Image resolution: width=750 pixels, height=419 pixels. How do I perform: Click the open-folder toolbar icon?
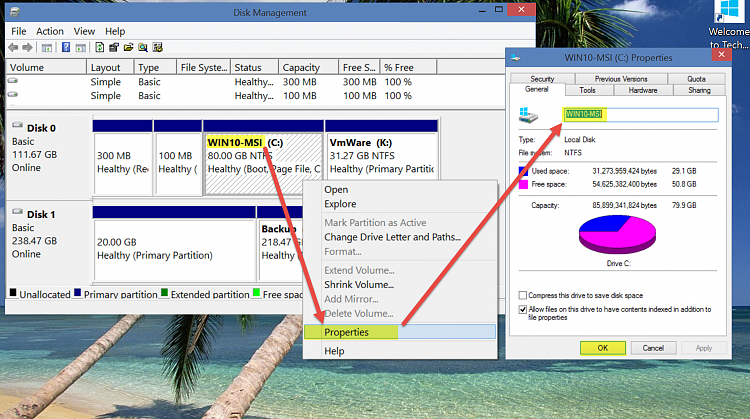[128, 47]
